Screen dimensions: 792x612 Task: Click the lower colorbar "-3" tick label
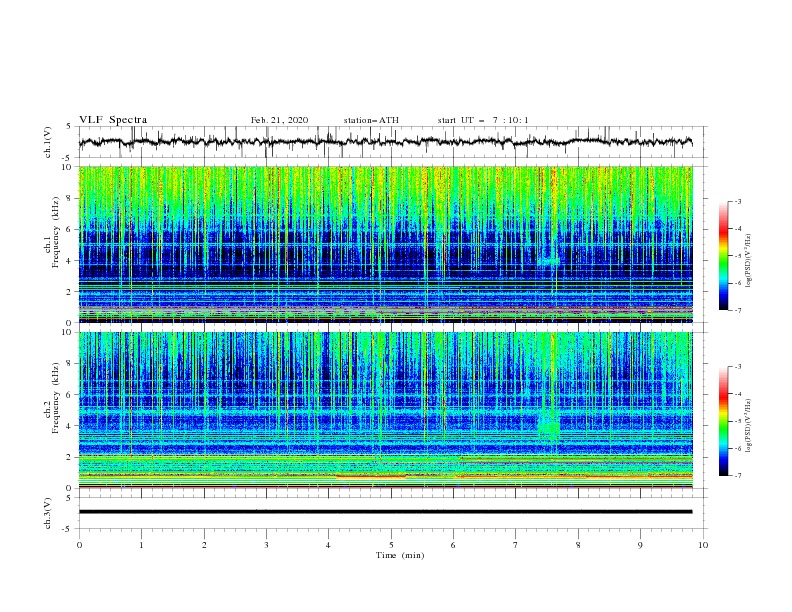pyautogui.click(x=737, y=367)
